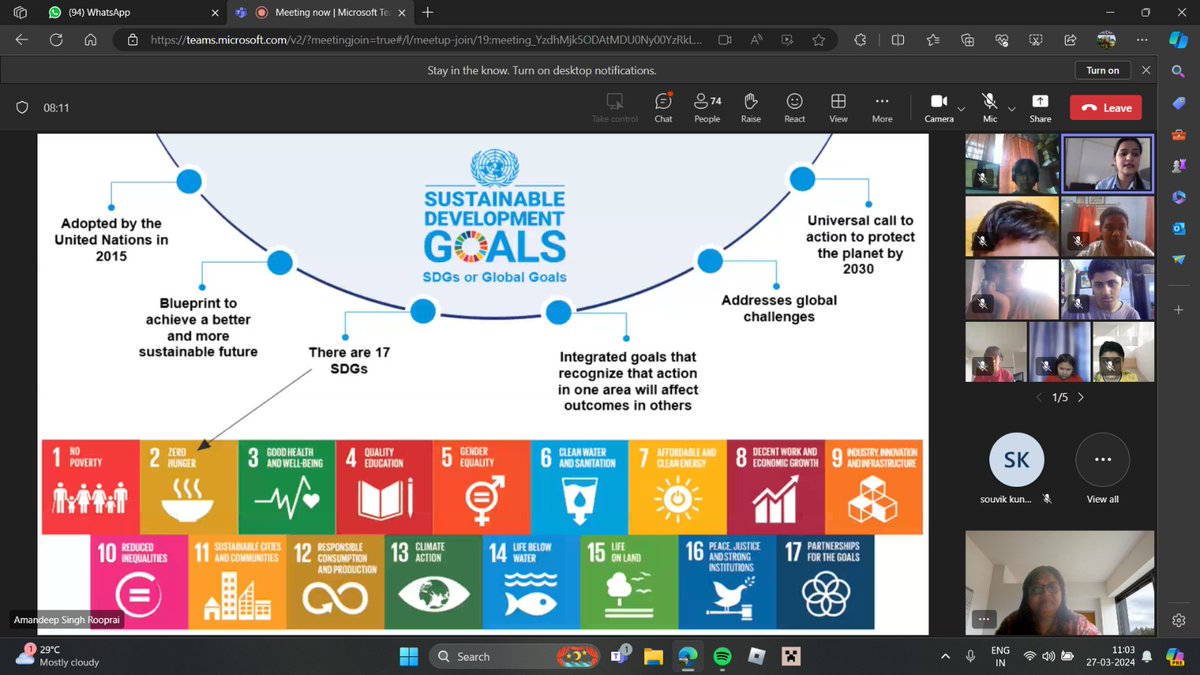1200x675 pixels.
Task: Open the Favorites list
Action: coord(932,40)
